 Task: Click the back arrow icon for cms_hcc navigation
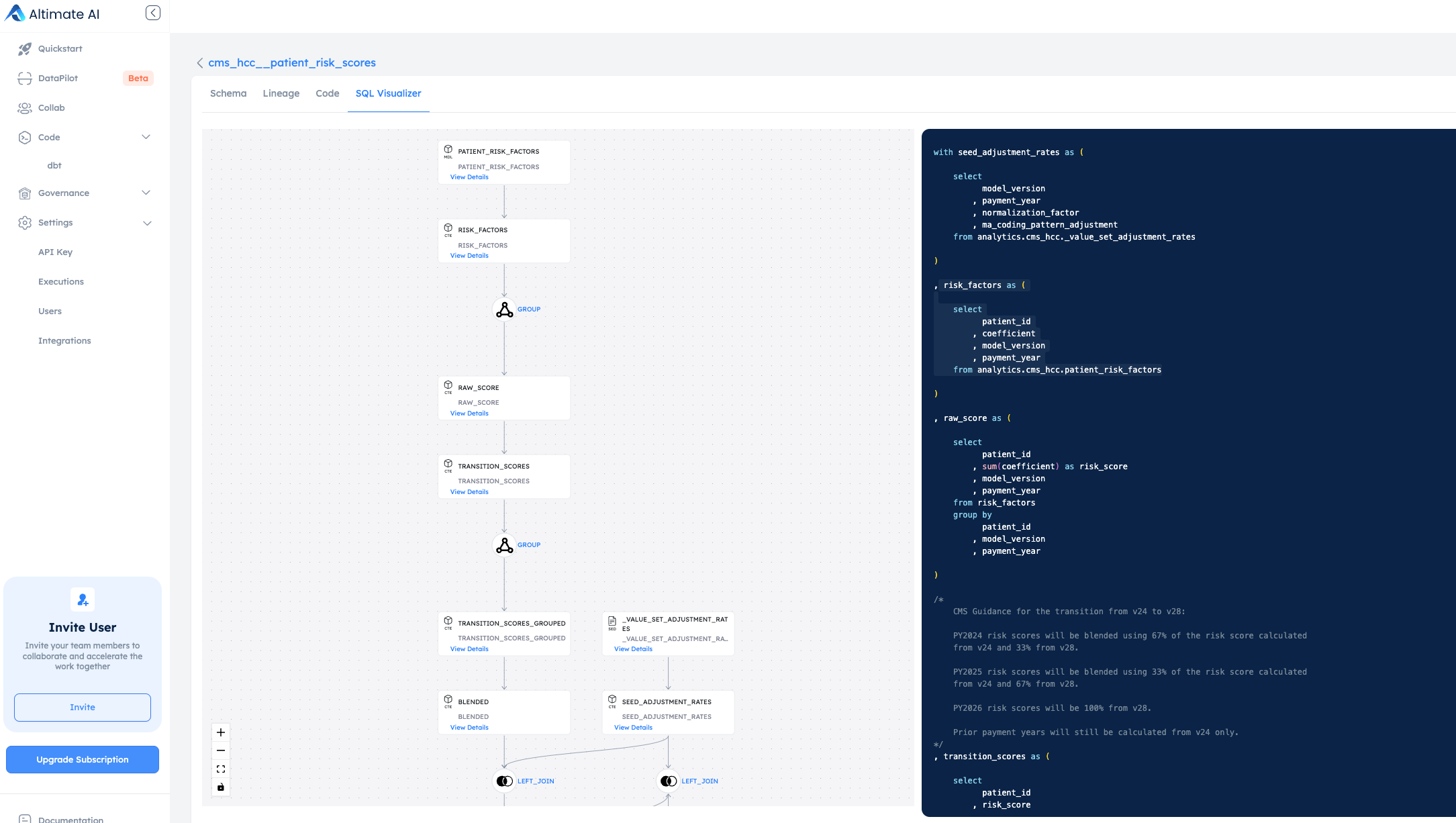coord(200,63)
